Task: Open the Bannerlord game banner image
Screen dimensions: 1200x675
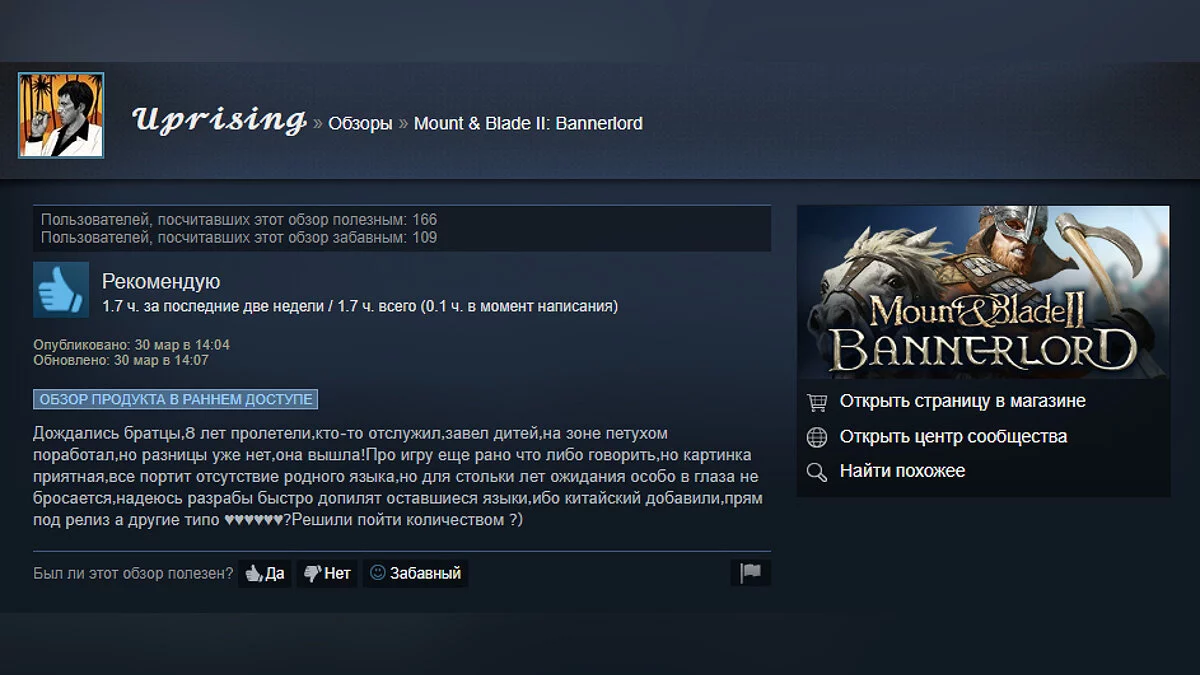Action: (x=983, y=293)
